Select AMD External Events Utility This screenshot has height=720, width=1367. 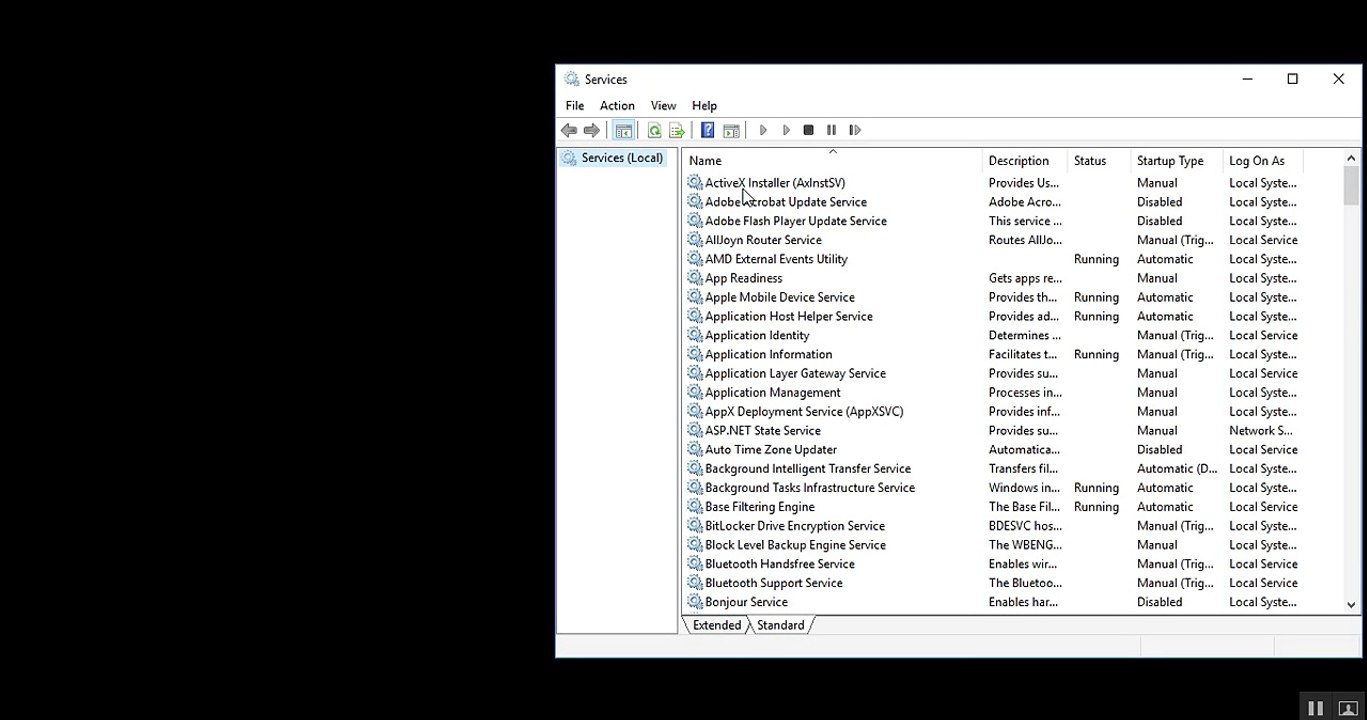click(x=776, y=259)
